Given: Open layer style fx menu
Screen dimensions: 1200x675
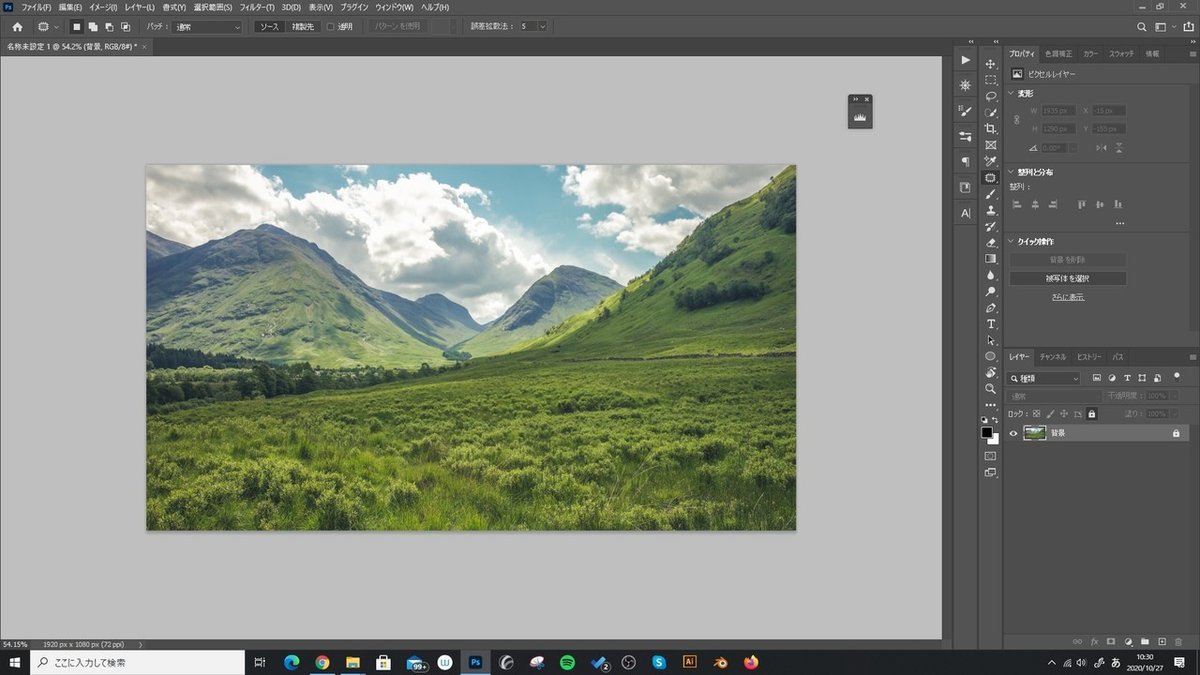Looking at the screenshot, I should [x=1095, y=641].
